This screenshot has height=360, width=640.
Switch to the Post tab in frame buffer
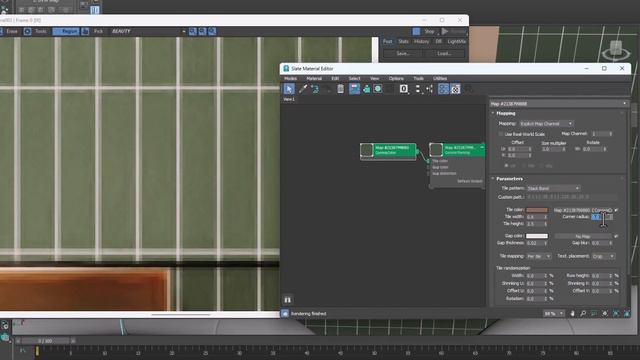coord(387,42)
